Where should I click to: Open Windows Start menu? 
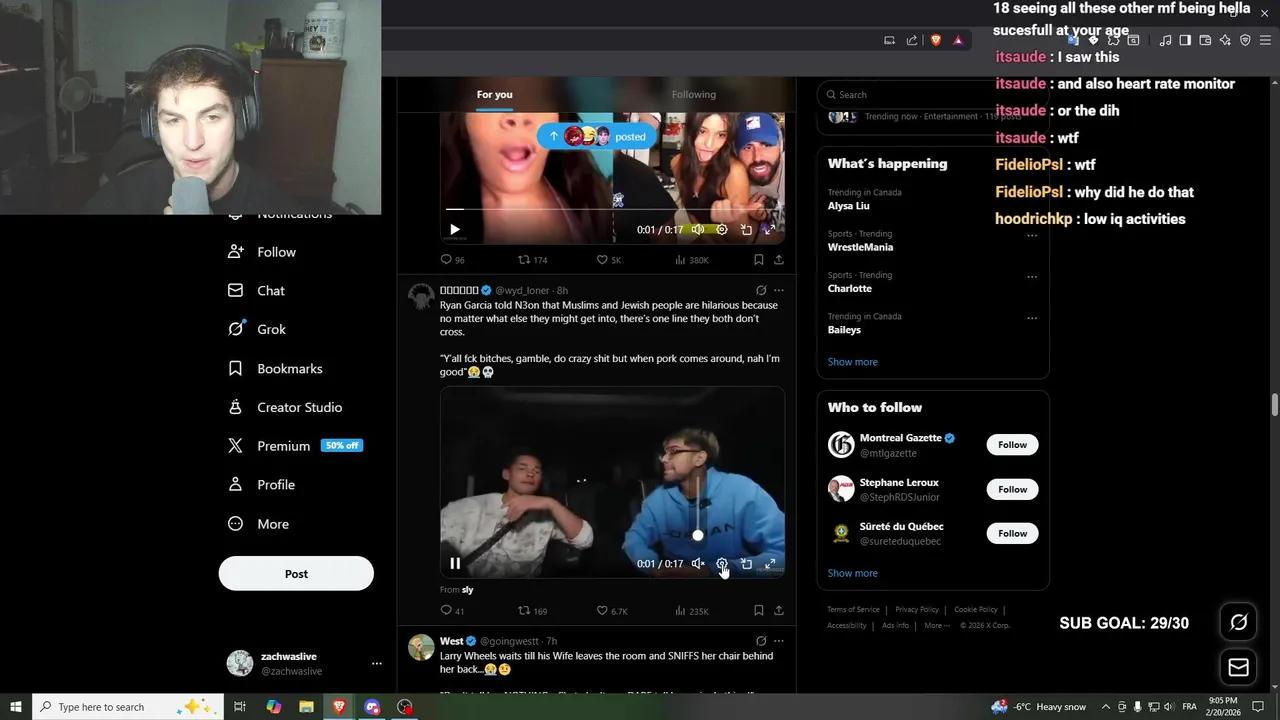(16, 707)
